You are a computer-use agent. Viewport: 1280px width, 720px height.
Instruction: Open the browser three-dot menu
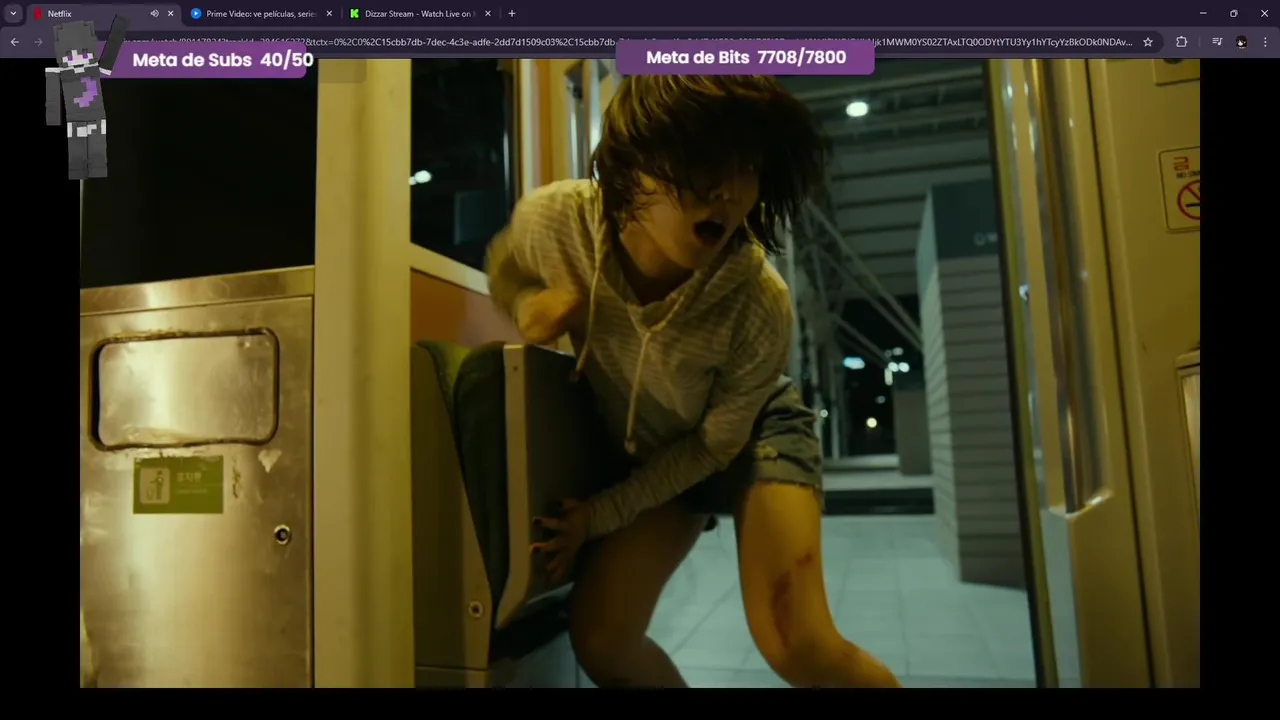[x=1265, y=42]
